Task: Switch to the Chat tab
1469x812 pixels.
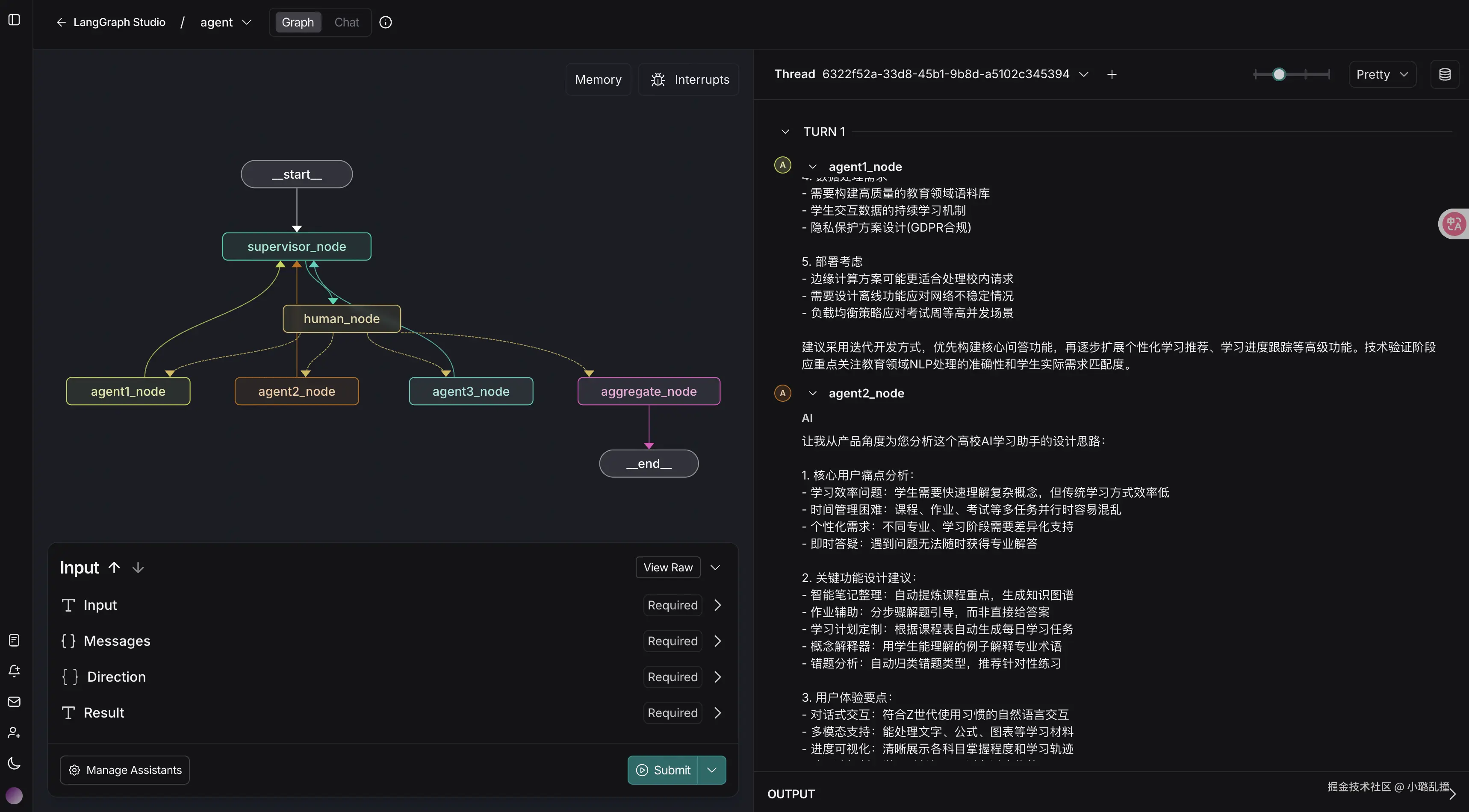Action: (x=346, y=22)
